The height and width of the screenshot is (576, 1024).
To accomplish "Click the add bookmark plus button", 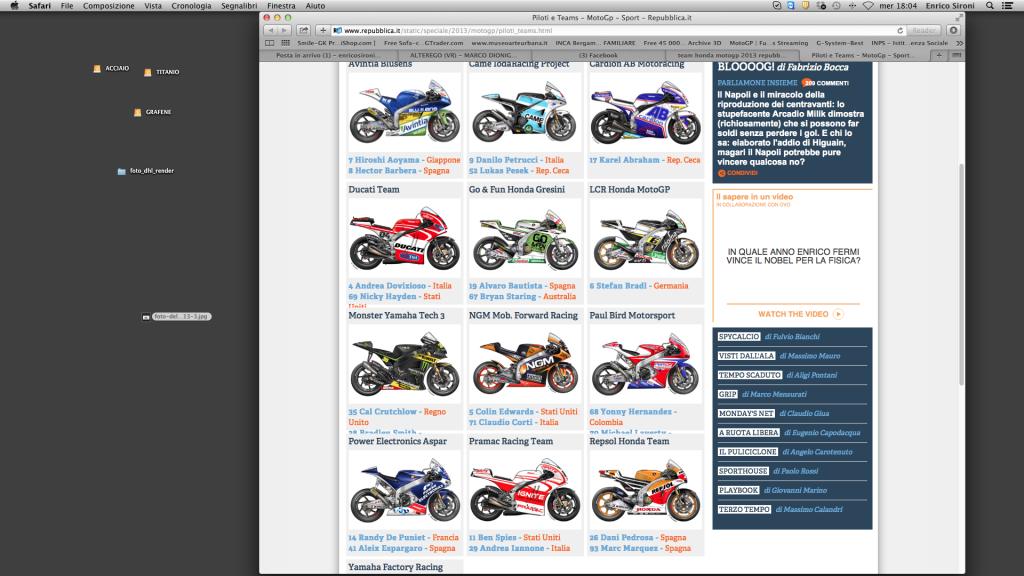I will tap(323, 30).
